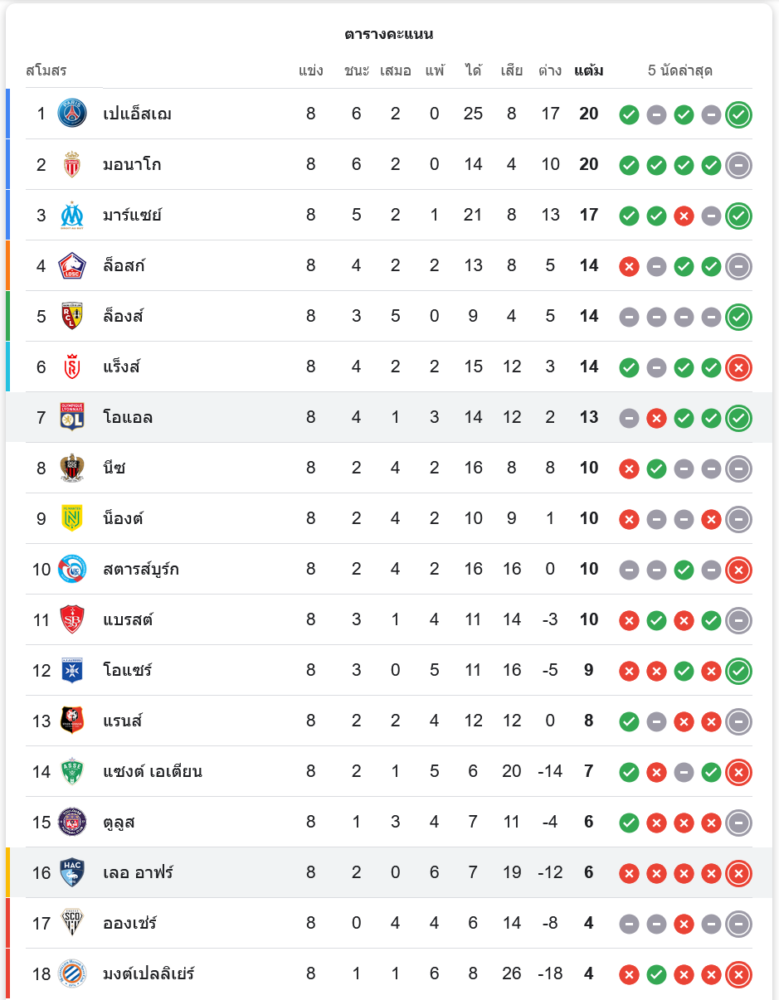This screenshot has height=1000, width=779.
Task: Click the ชนะ wins column header
Action: click(357, 70)
